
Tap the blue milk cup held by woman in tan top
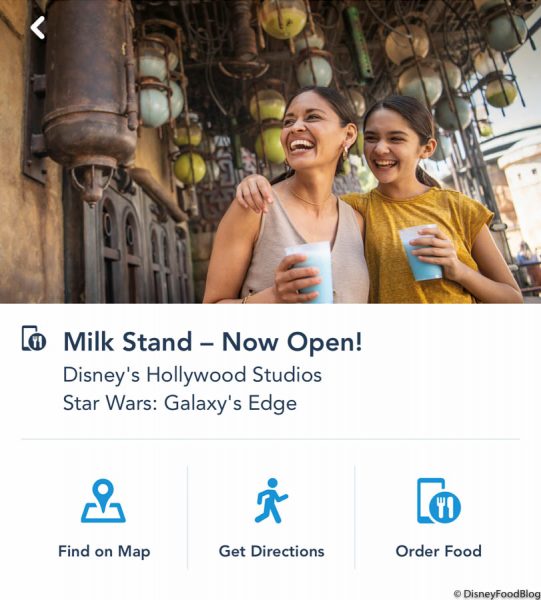point(310,272)
